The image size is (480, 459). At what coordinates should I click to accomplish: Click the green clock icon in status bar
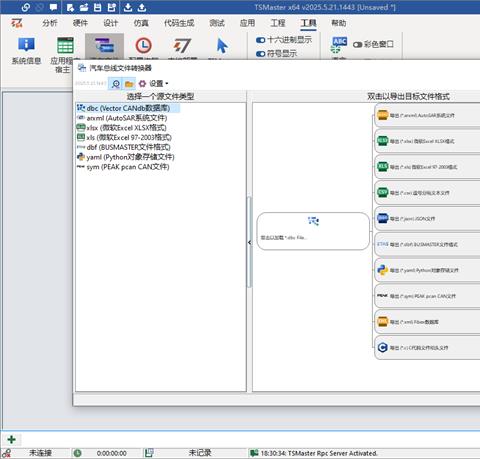[77, 453]
